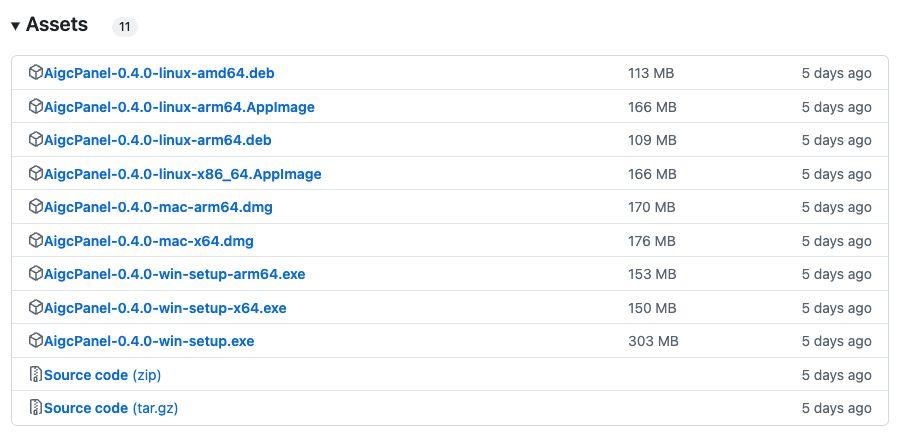898x432 pixels.
Task: Click package icon beside linux-amd64.deb
Action: coord(36,73)
